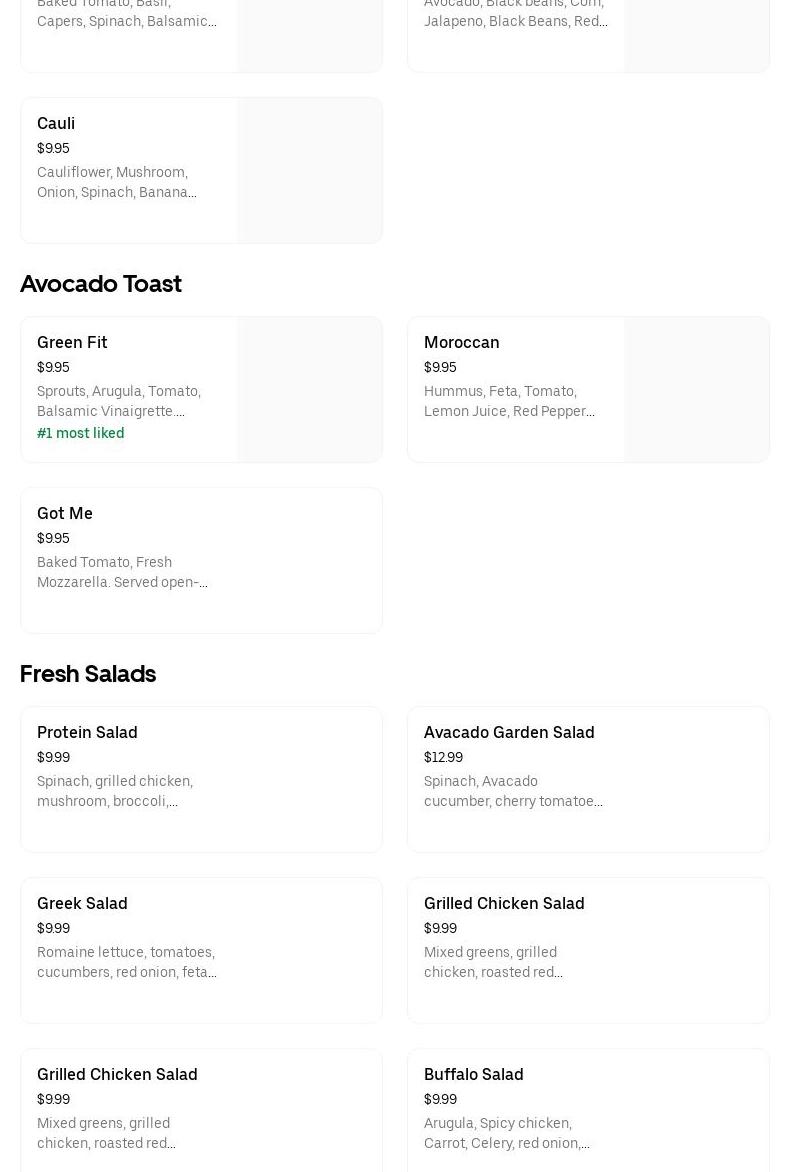
Task: Open the Greek Salad item title
Action: click(x=82, y=904)
